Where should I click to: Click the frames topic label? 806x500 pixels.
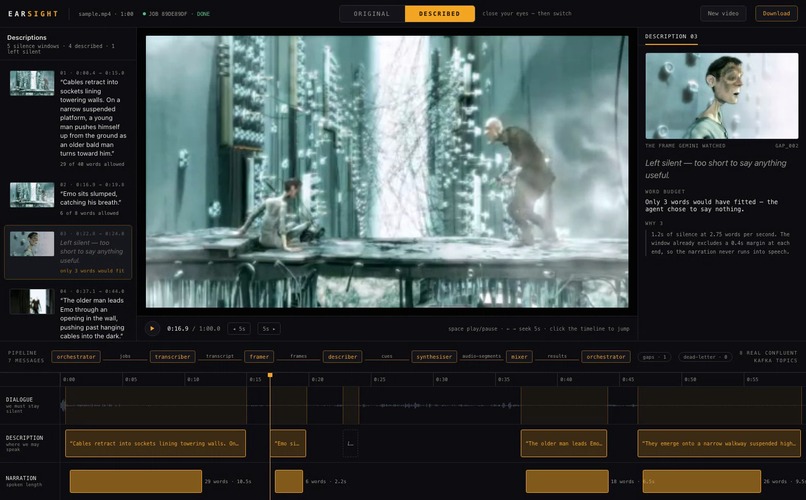(298, 356)
